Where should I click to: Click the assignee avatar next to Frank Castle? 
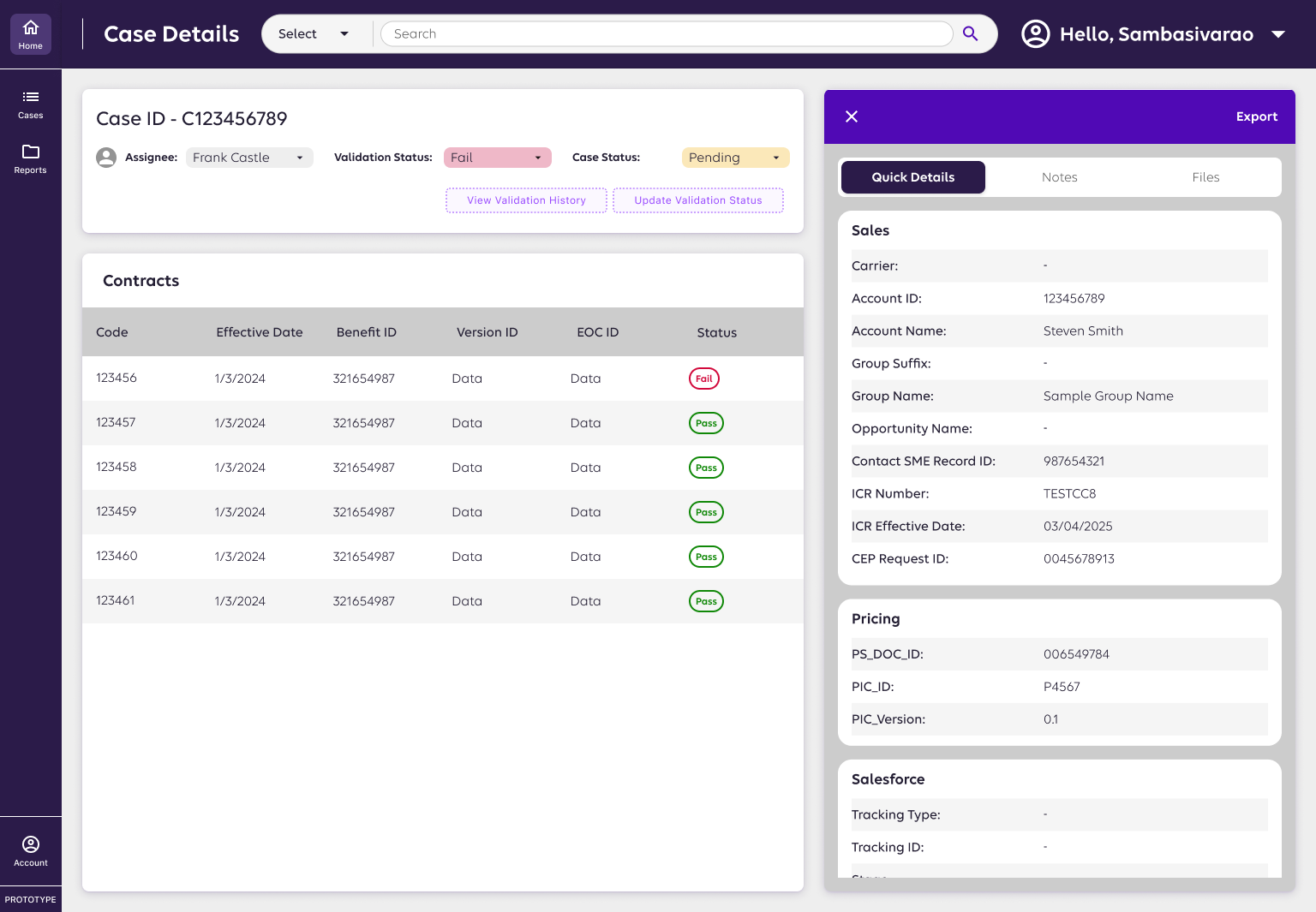tap(106, 158)
